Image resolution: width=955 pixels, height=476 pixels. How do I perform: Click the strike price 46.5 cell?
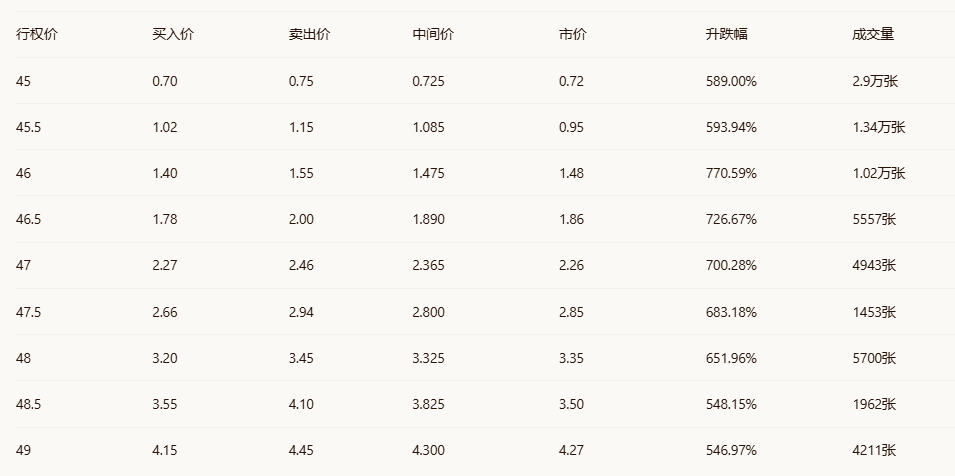point(28,219)
